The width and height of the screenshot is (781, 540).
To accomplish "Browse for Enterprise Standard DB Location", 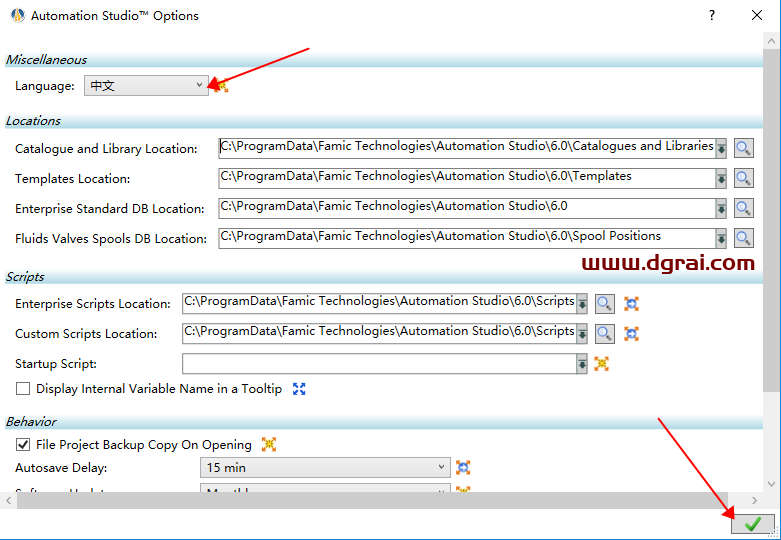I will click(x=743, y=208).
